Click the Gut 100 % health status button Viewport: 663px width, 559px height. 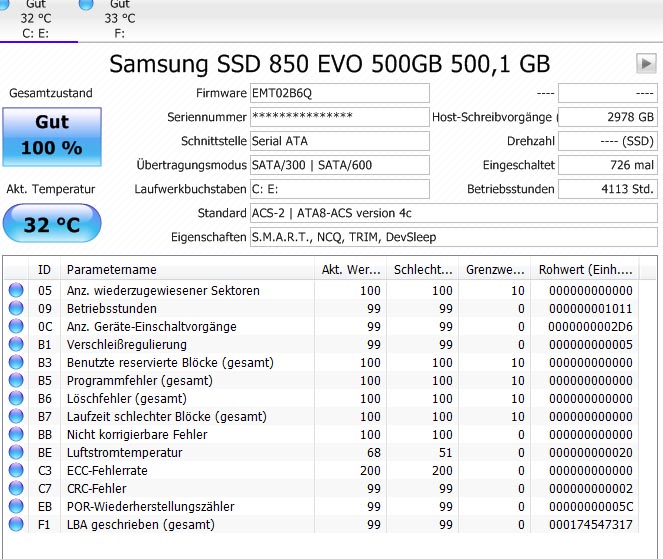(52, 137)
